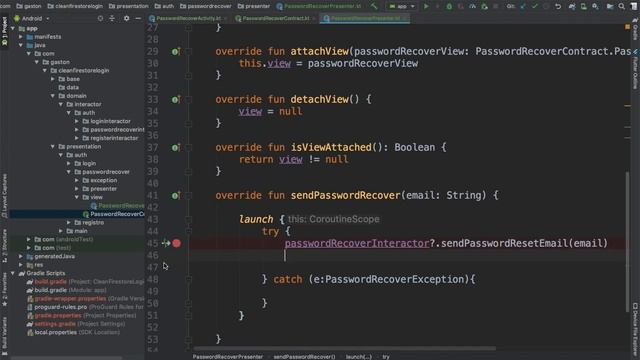Open the app run configuration dropdown
The width and height of the screenshot is (640, 360).
pos(402,6)
